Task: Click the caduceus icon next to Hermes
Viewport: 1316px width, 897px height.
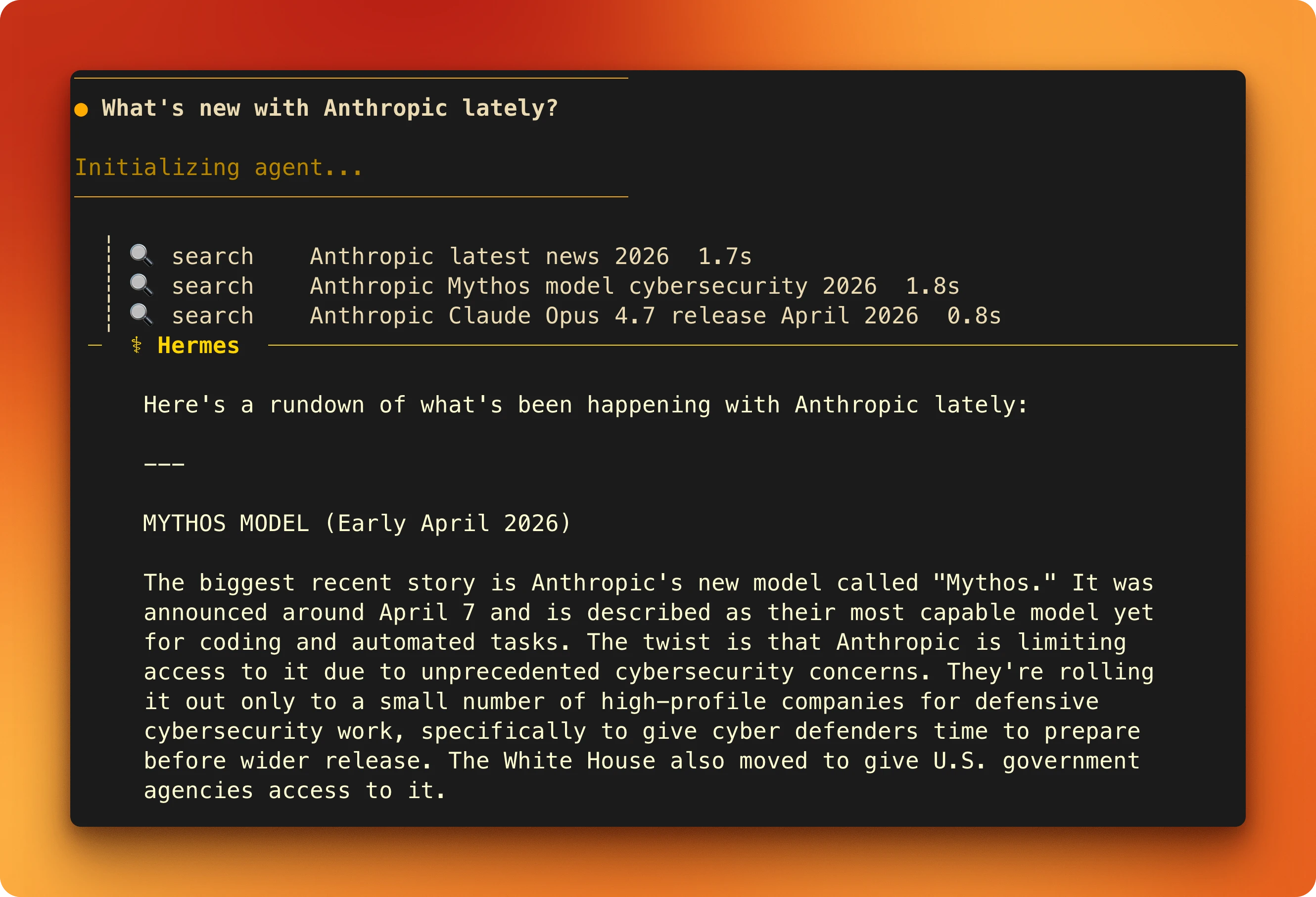Action: pyautogui.click(x=137, y=345)
